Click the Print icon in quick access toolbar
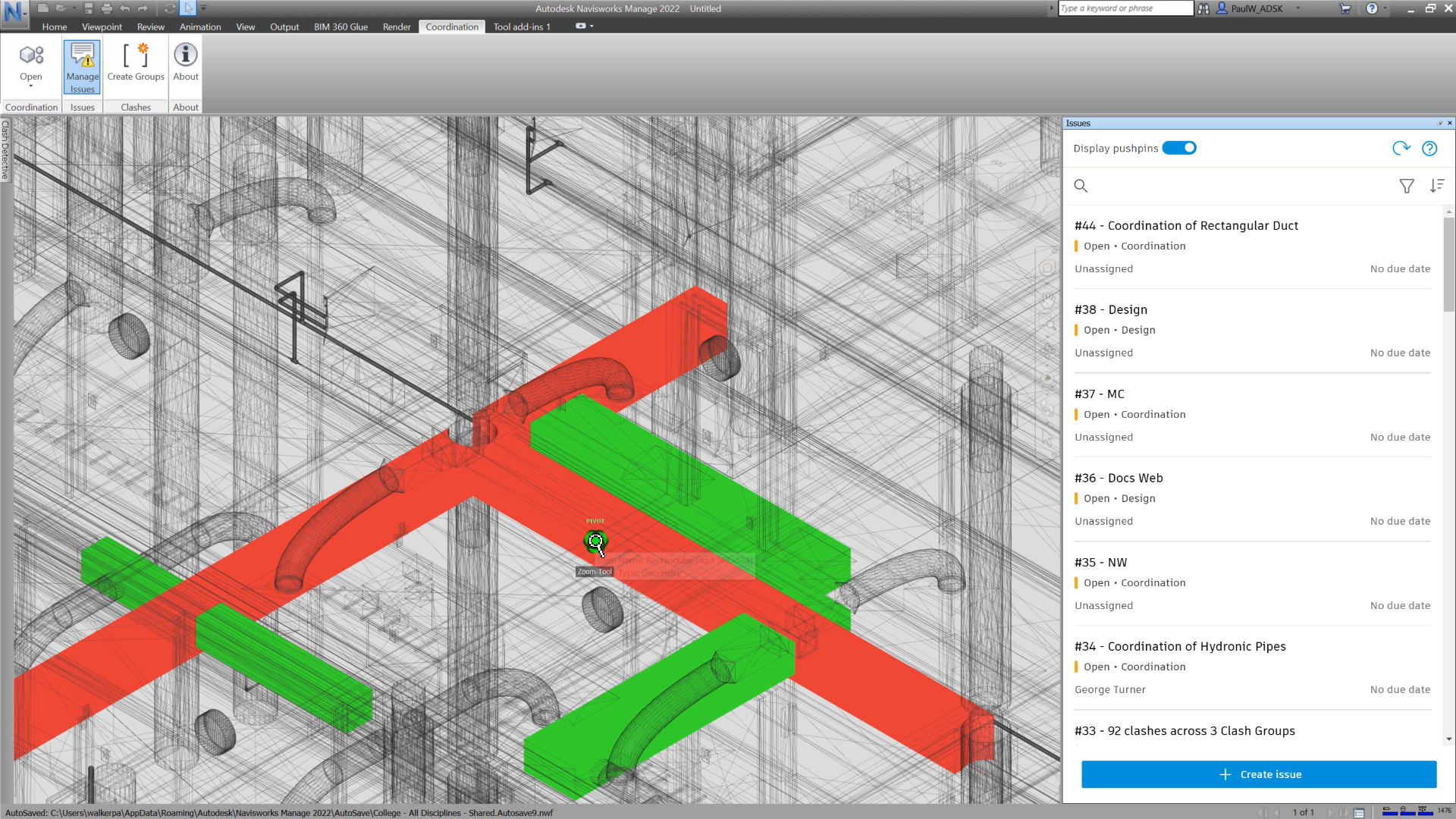Screen dimensions: 1456x819 [x=106, y=8]
